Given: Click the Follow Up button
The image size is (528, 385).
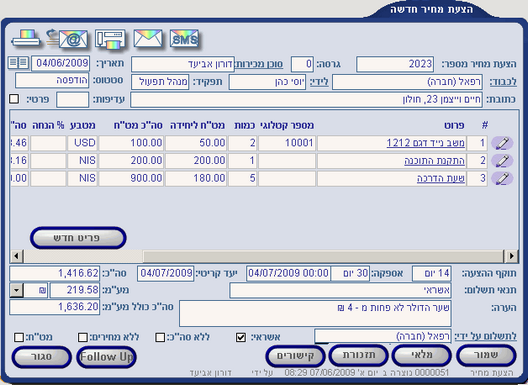Looking at the screenshot, I should [x=106, y=357].
